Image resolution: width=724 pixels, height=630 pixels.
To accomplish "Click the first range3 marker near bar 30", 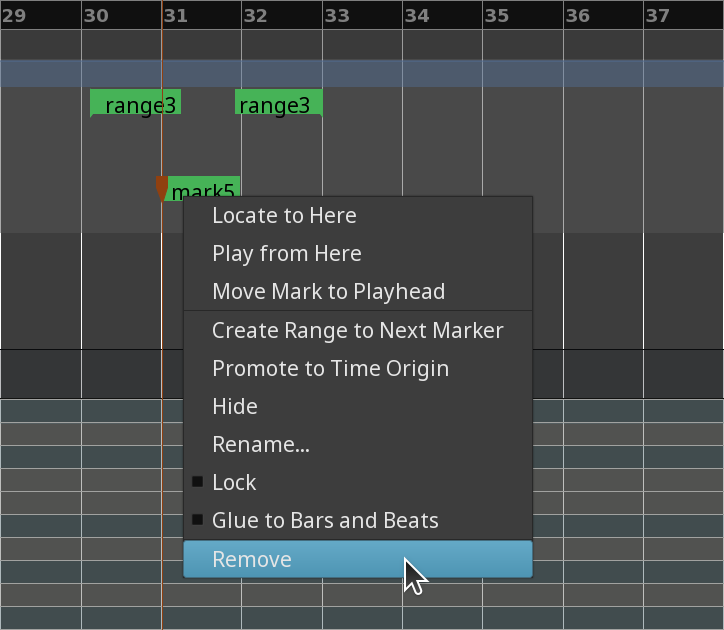I will point(135,103).
